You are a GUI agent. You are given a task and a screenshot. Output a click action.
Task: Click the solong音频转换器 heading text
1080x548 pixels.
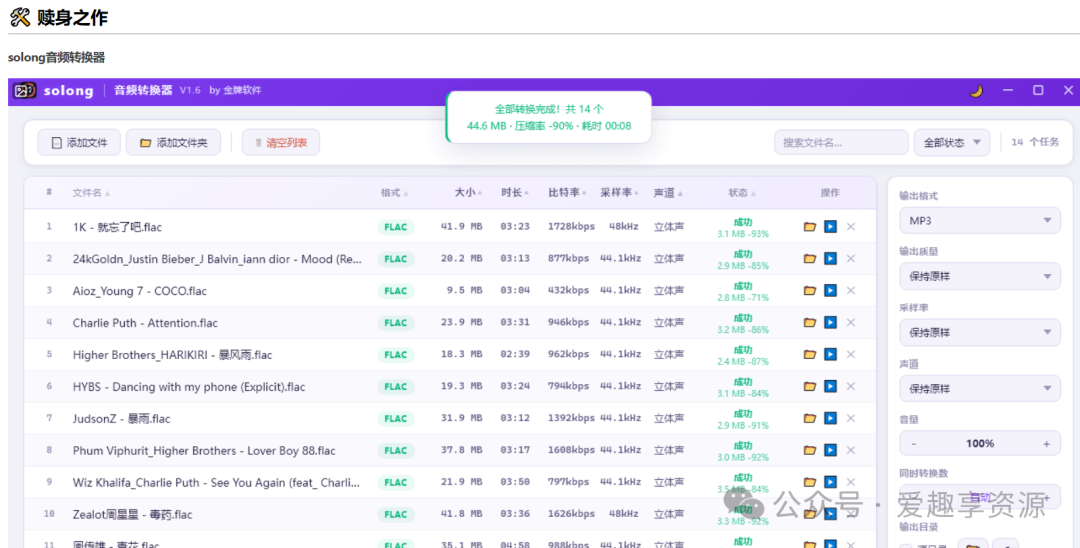point(56,57)
